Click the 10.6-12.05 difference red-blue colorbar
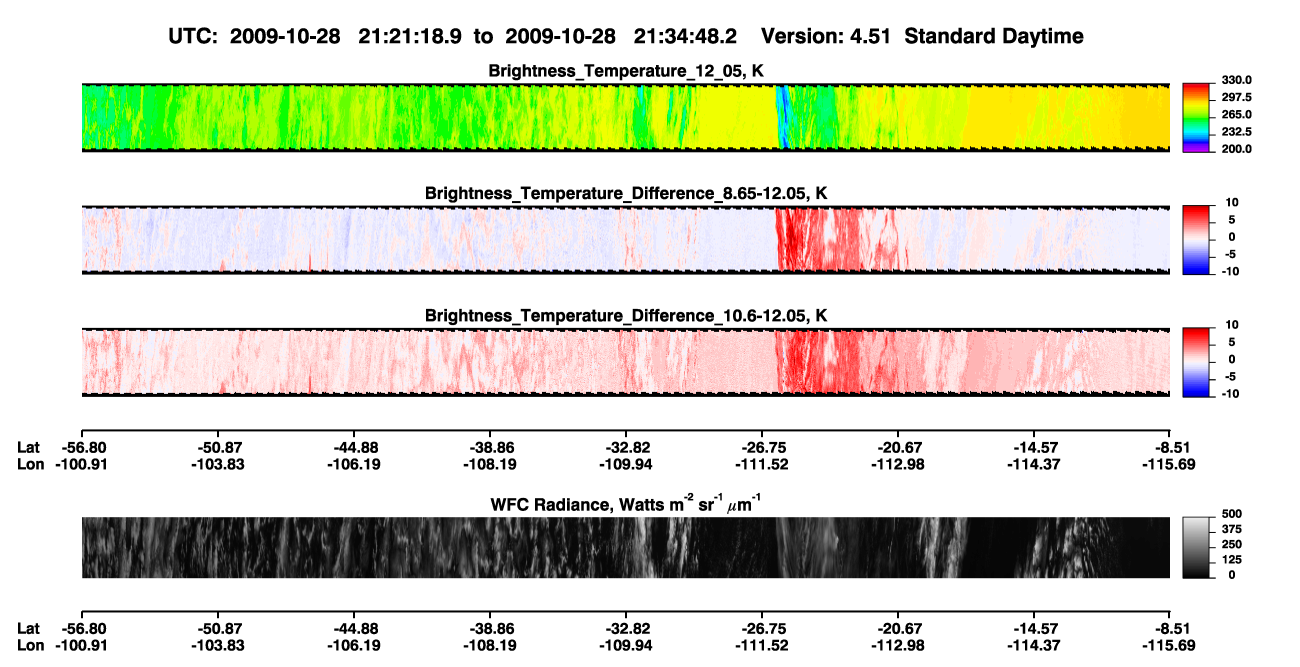The height and width of the screenshot is (667, 1300). pos(1196,362)
